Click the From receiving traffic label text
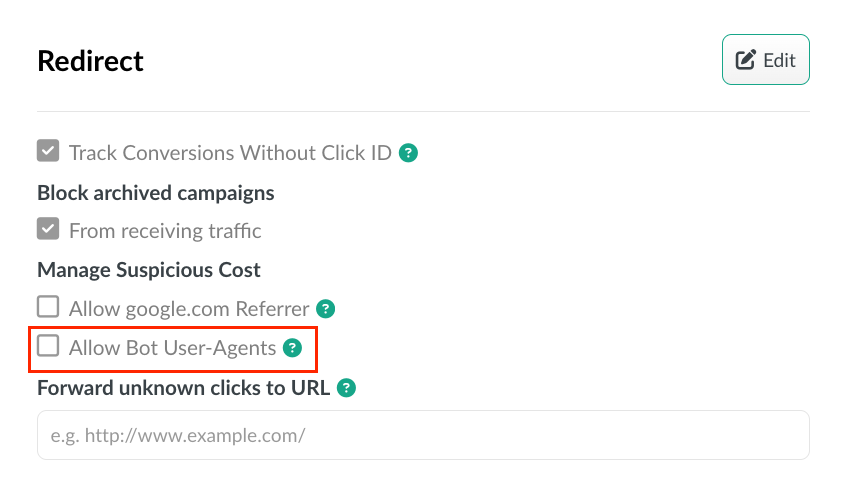 tap(165, 231)
